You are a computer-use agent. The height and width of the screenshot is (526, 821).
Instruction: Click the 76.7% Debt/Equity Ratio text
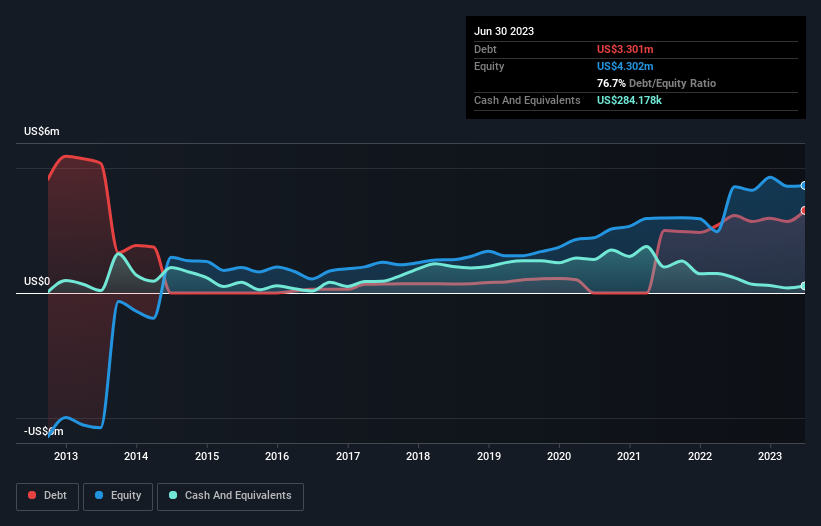[x=656, y=83]
